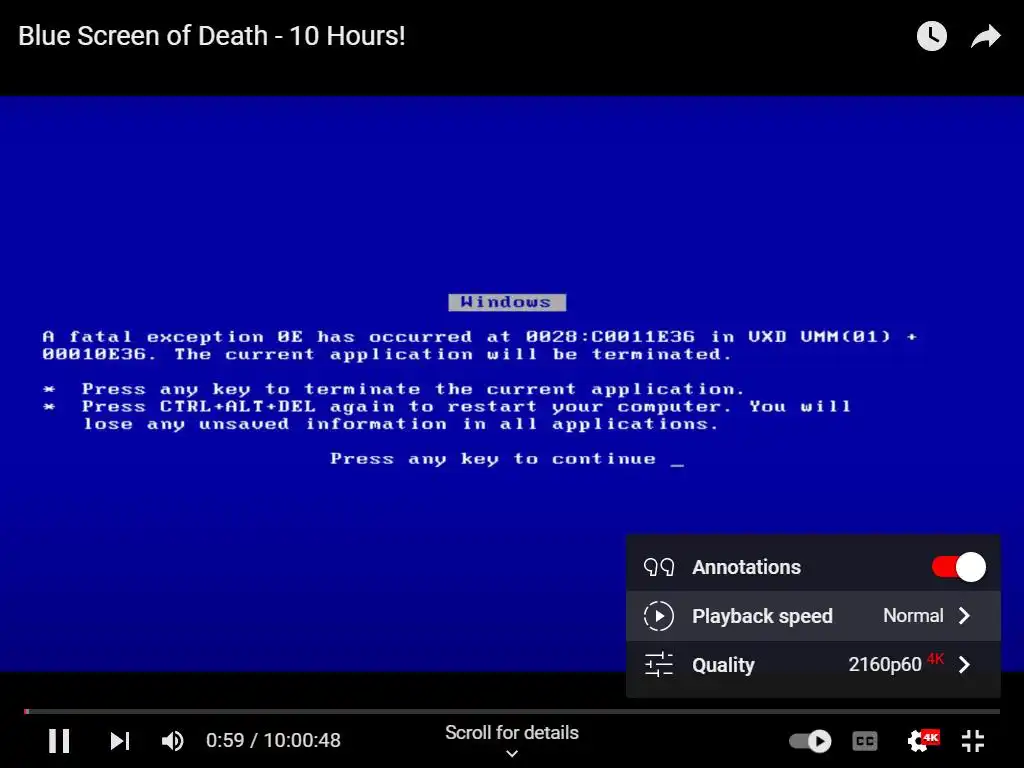Open the Playback speed submenu
Screen dimensions: 1024x768
point(813,616)
